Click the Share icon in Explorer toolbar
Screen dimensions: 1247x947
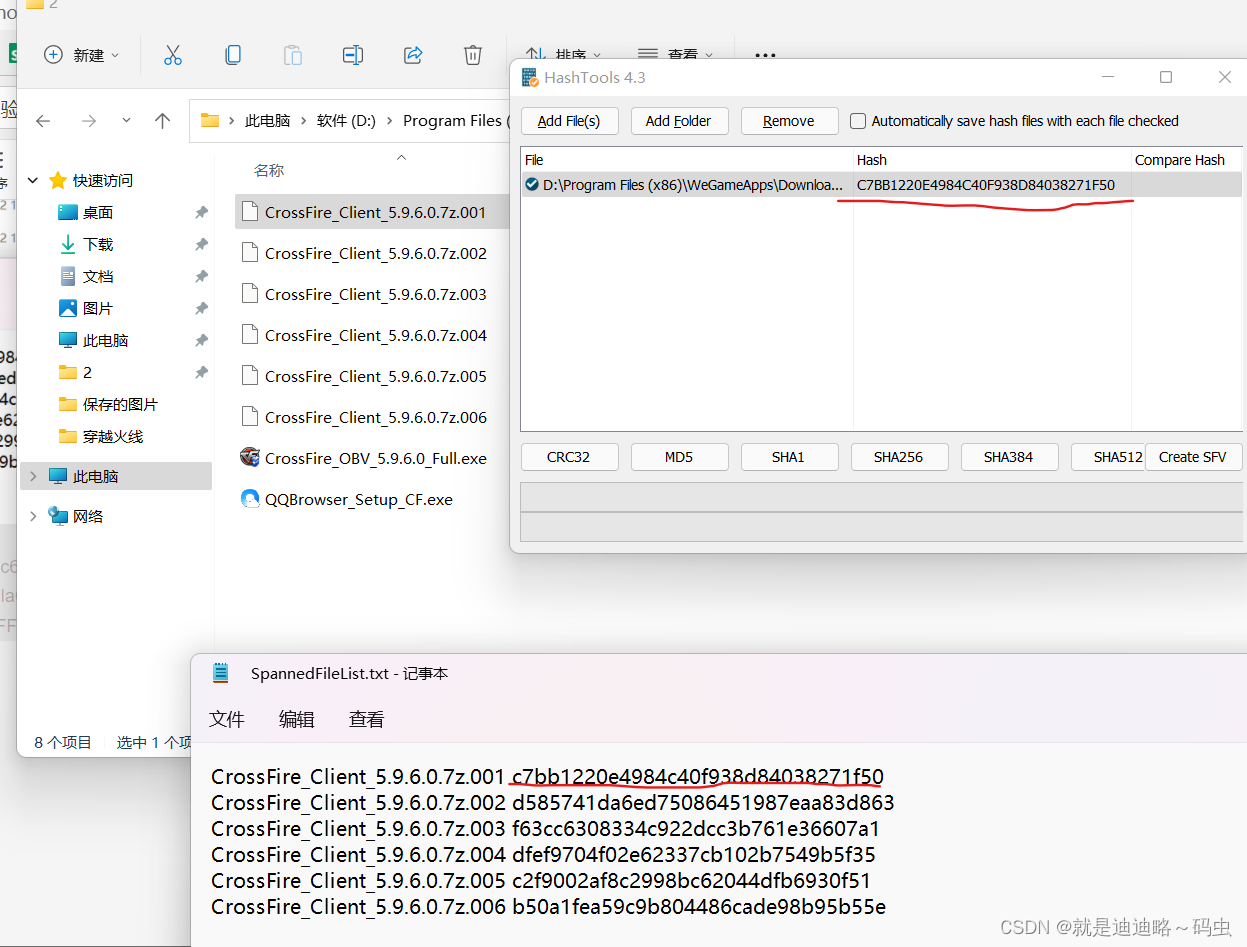413,55
